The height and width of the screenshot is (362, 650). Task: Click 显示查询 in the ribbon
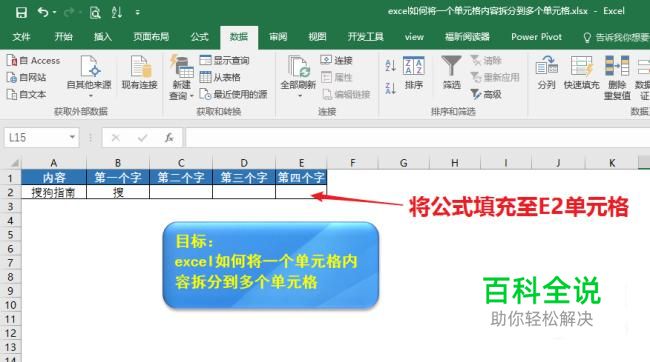point(224,61)
